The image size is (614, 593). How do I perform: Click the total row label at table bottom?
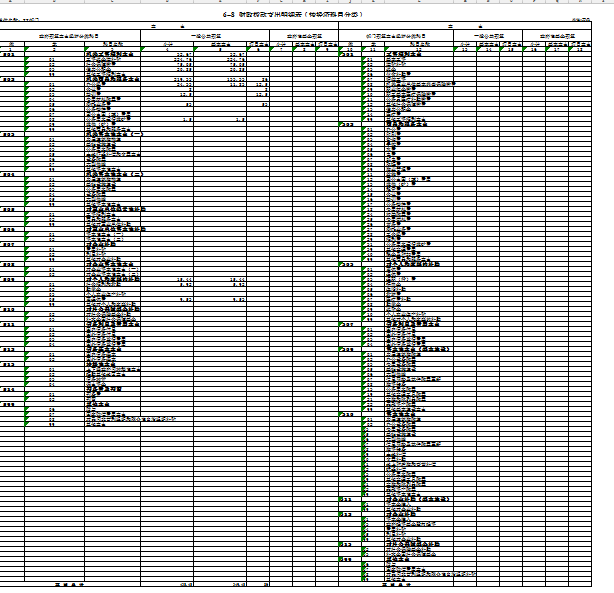[70, 584]
